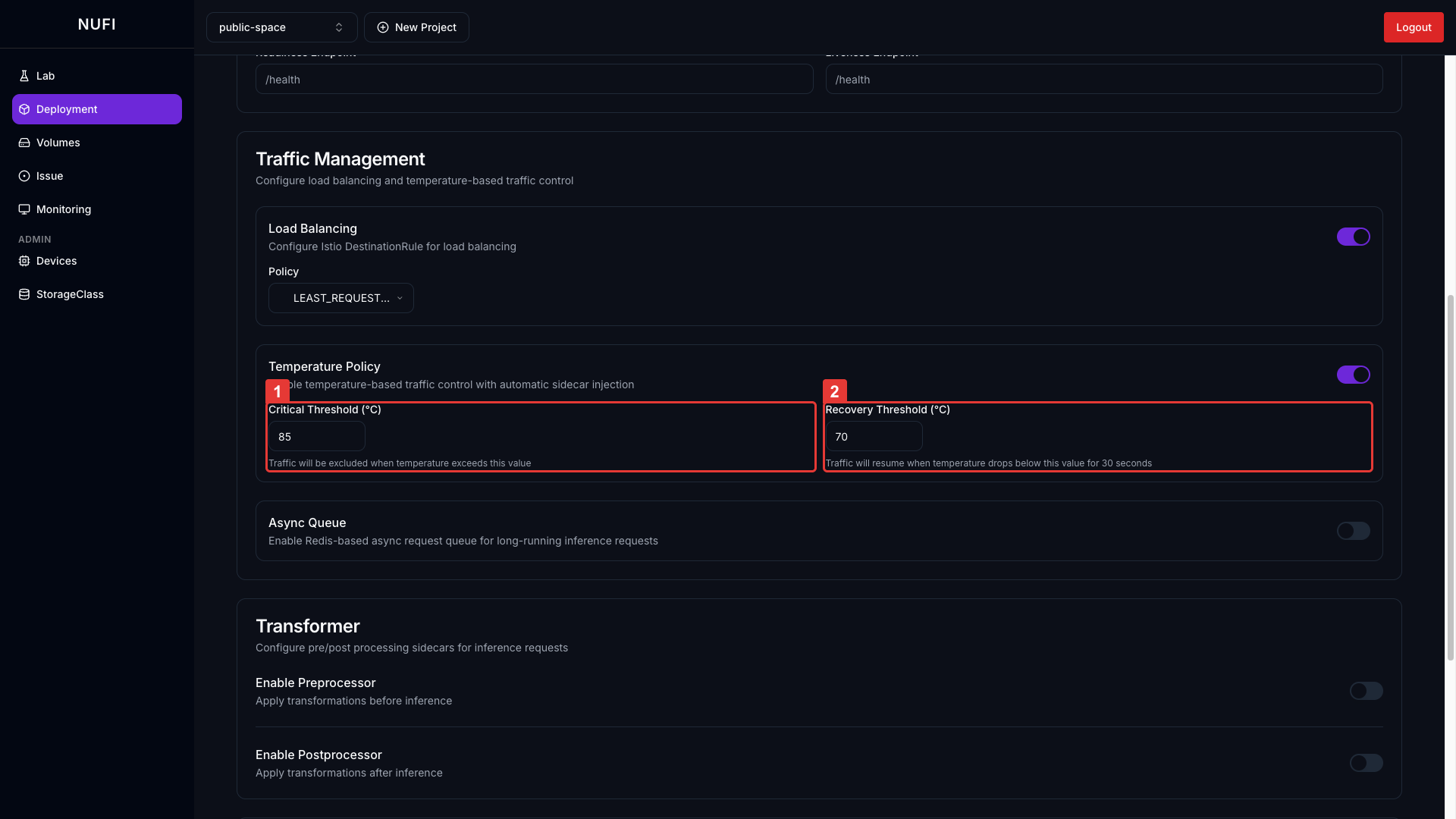The height and width of the screenshot is (819, 1456).
Task: Focus the Recovery Threshold input field
Action: [x=873, y=437]
